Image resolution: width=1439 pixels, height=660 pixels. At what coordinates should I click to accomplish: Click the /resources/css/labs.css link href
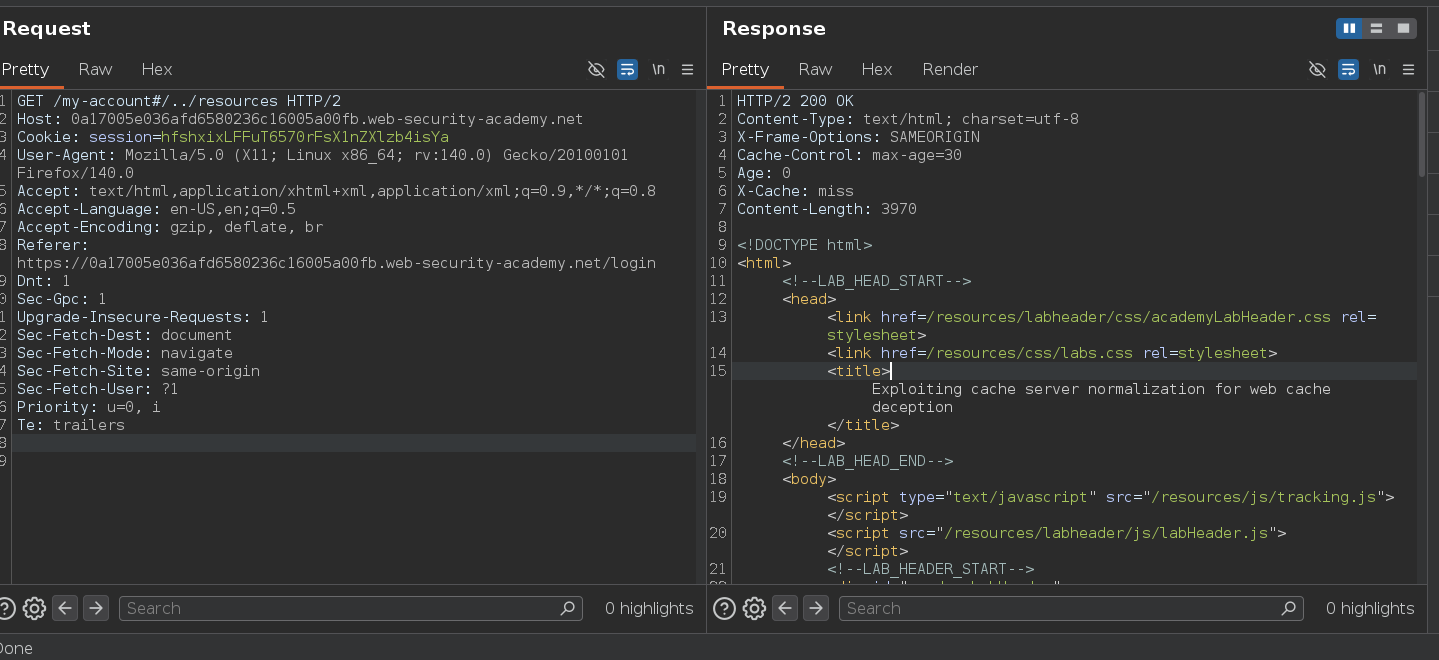pyautogui.click(x=1028, y=353)
